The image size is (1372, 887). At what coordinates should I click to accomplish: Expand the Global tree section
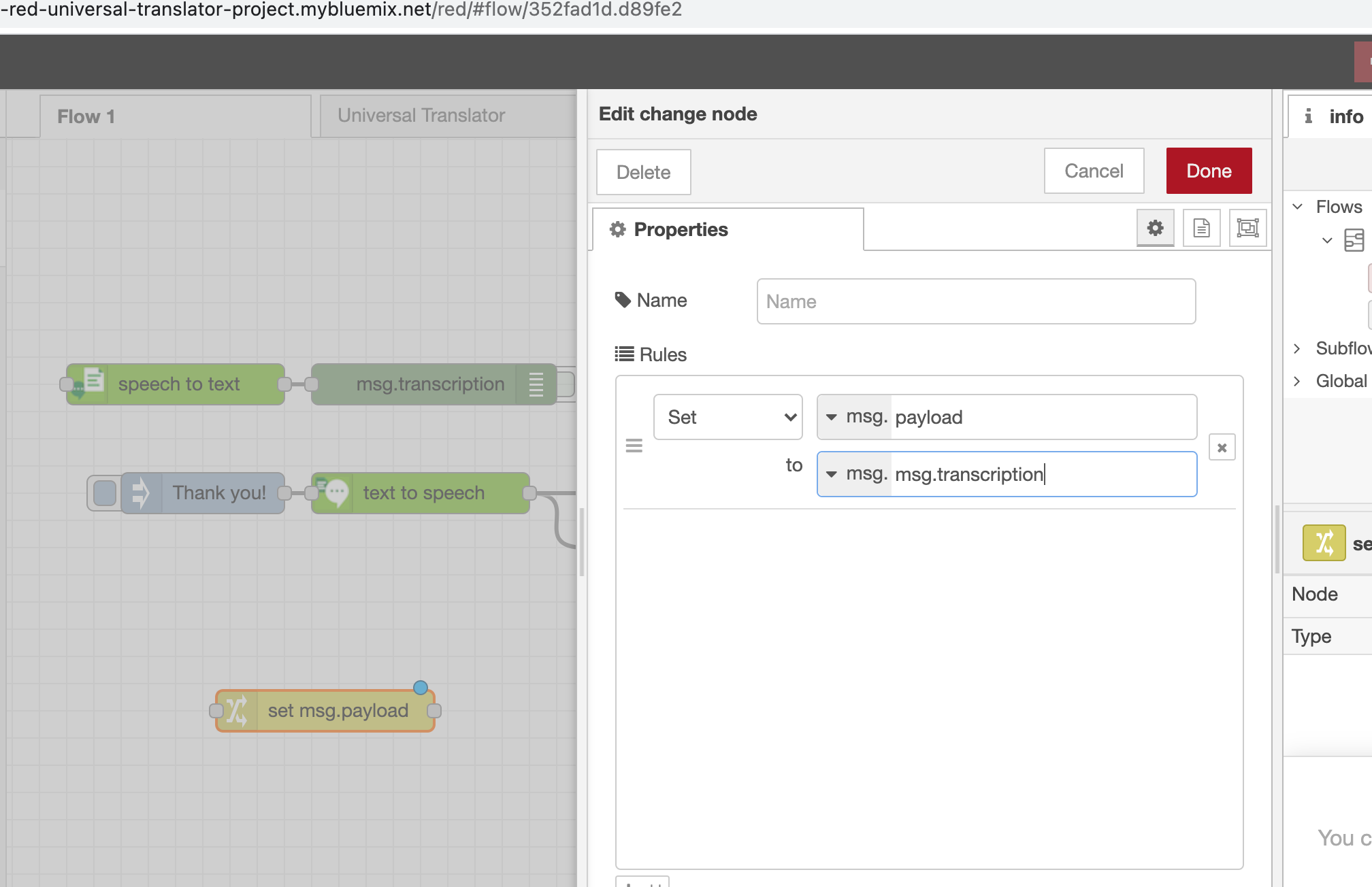click(x=1298, y=381)
